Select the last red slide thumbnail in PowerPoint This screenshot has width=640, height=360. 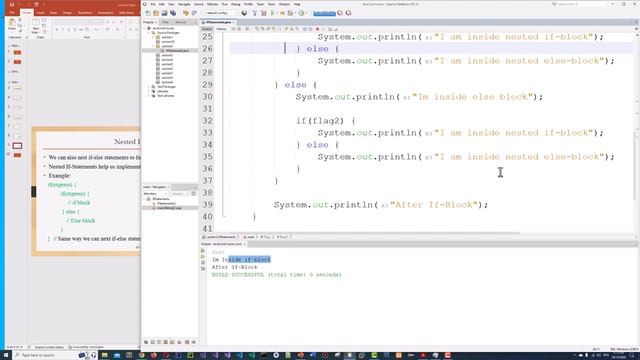click(17, 155)
